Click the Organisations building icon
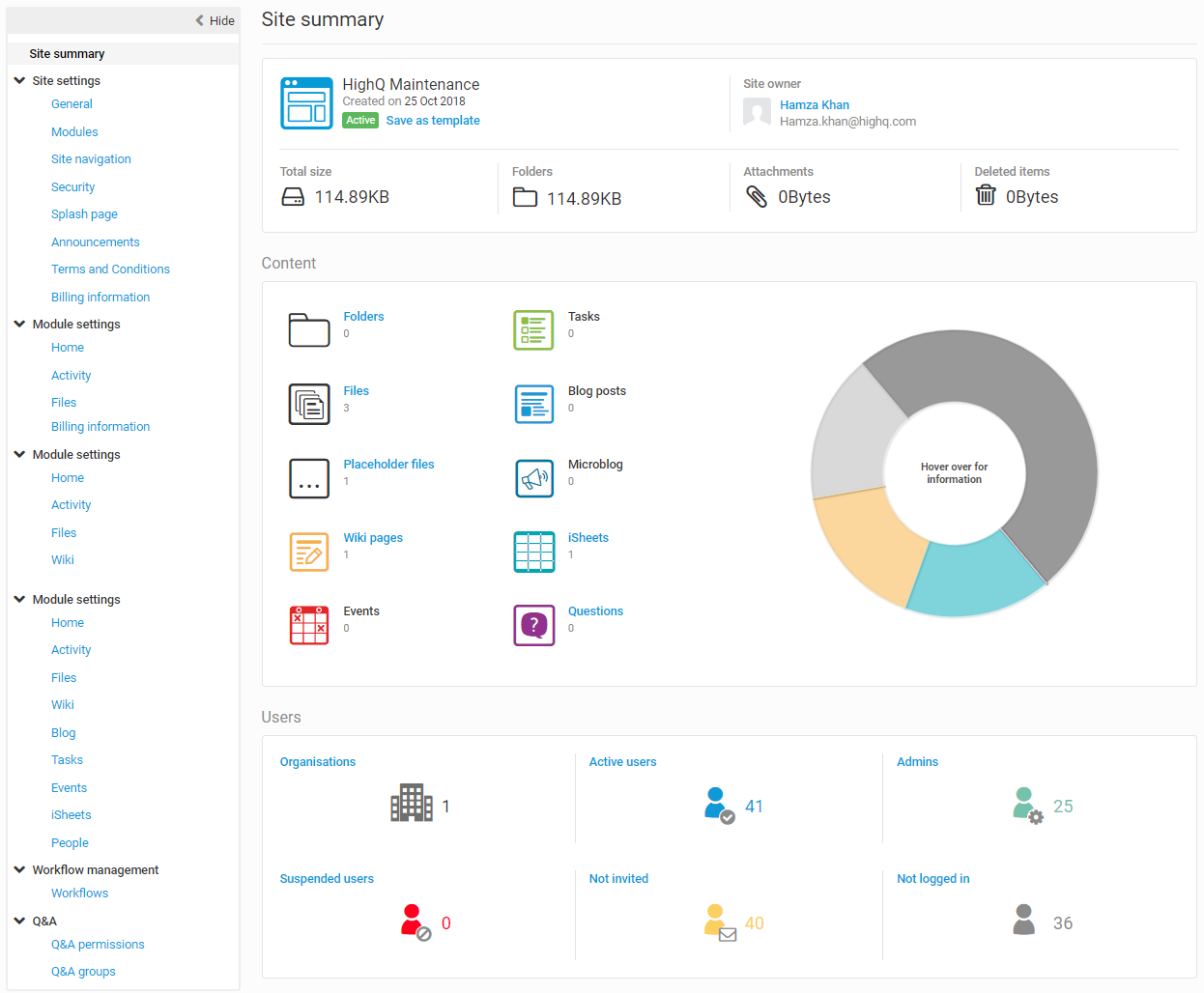Viewport: 1204px width, 993px height. (x=411, y=803)
